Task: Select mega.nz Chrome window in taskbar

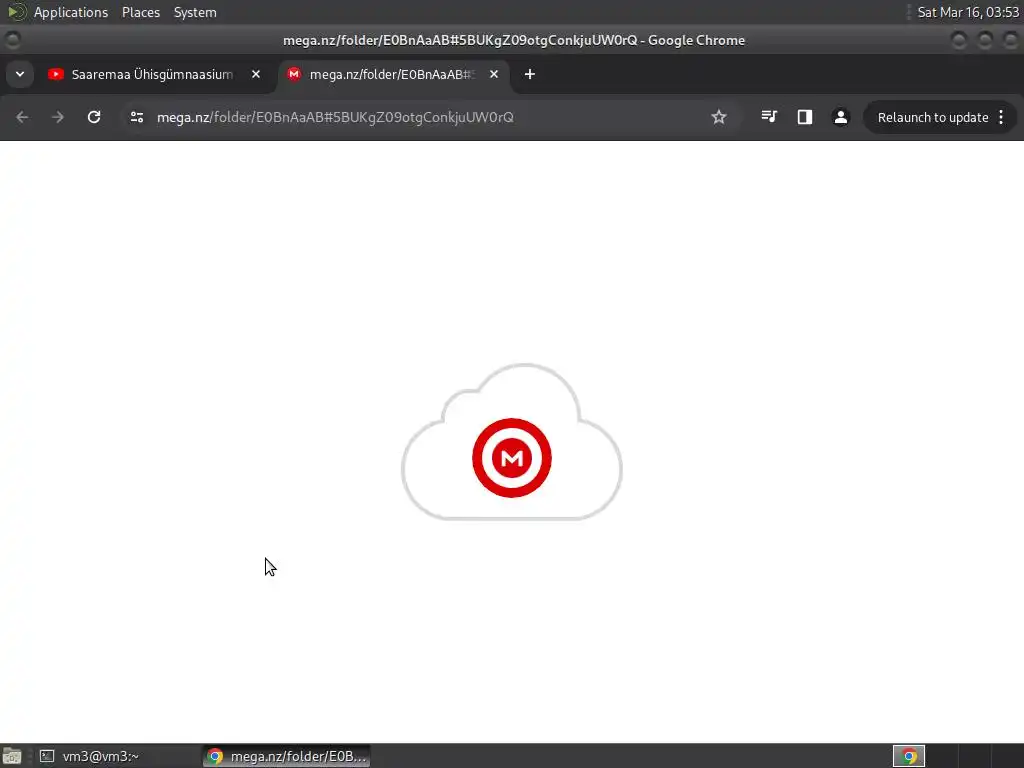Action: point(287,756)
